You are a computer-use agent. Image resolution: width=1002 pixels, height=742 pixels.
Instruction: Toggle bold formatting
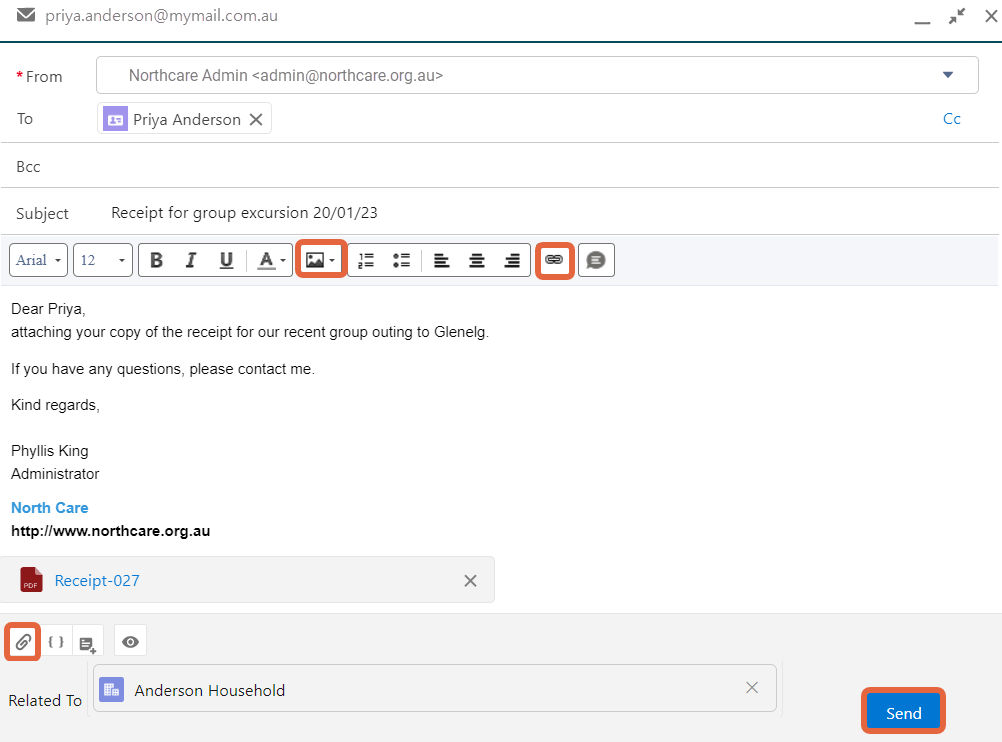(157, 260)
